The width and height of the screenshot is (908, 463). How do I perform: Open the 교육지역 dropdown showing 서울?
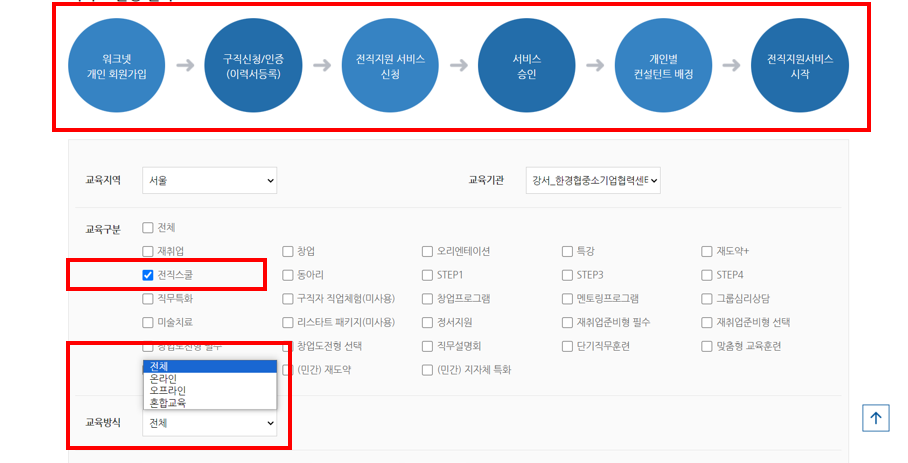click(210, 181)
